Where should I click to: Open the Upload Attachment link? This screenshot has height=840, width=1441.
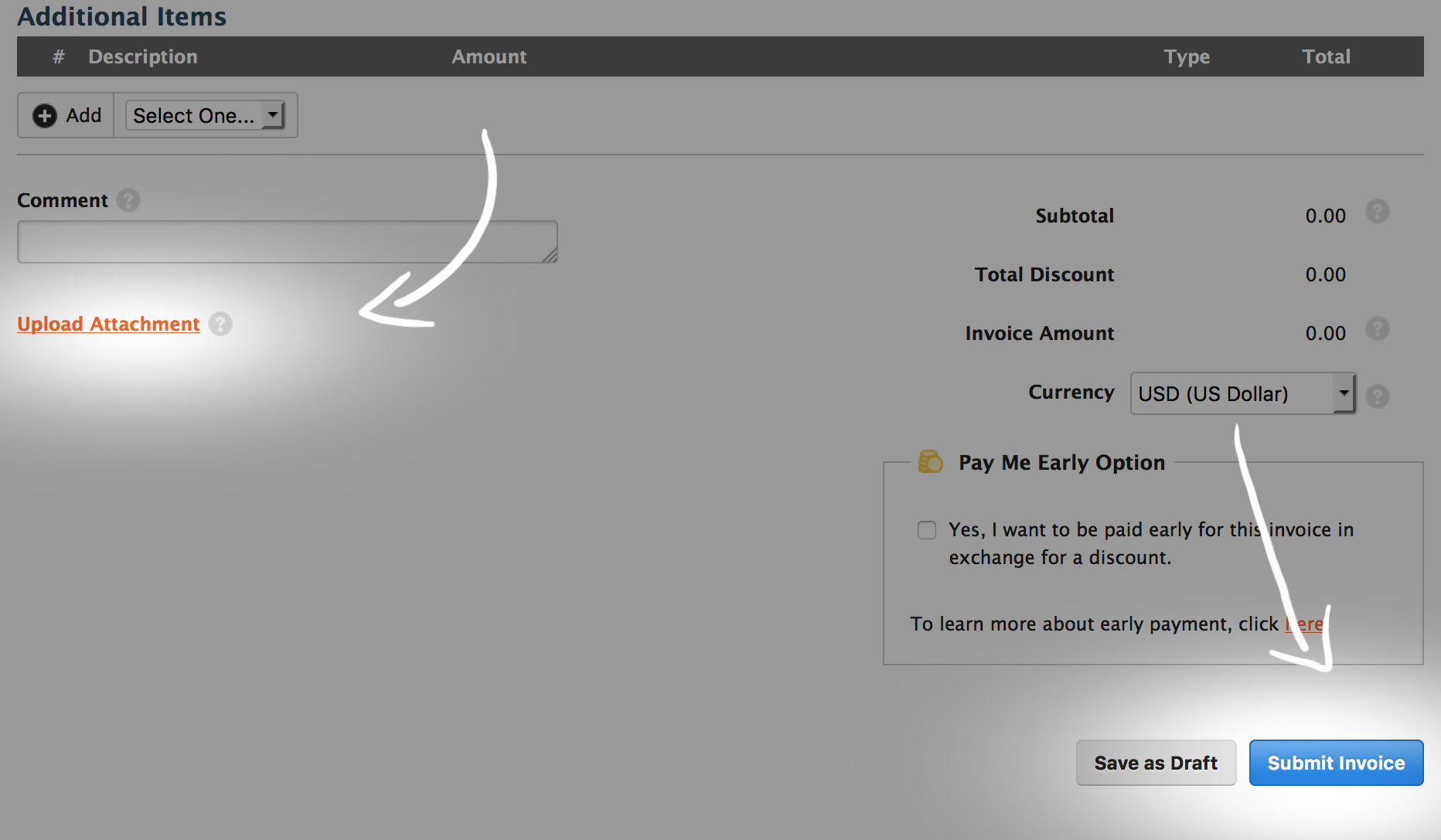point(108,324)
